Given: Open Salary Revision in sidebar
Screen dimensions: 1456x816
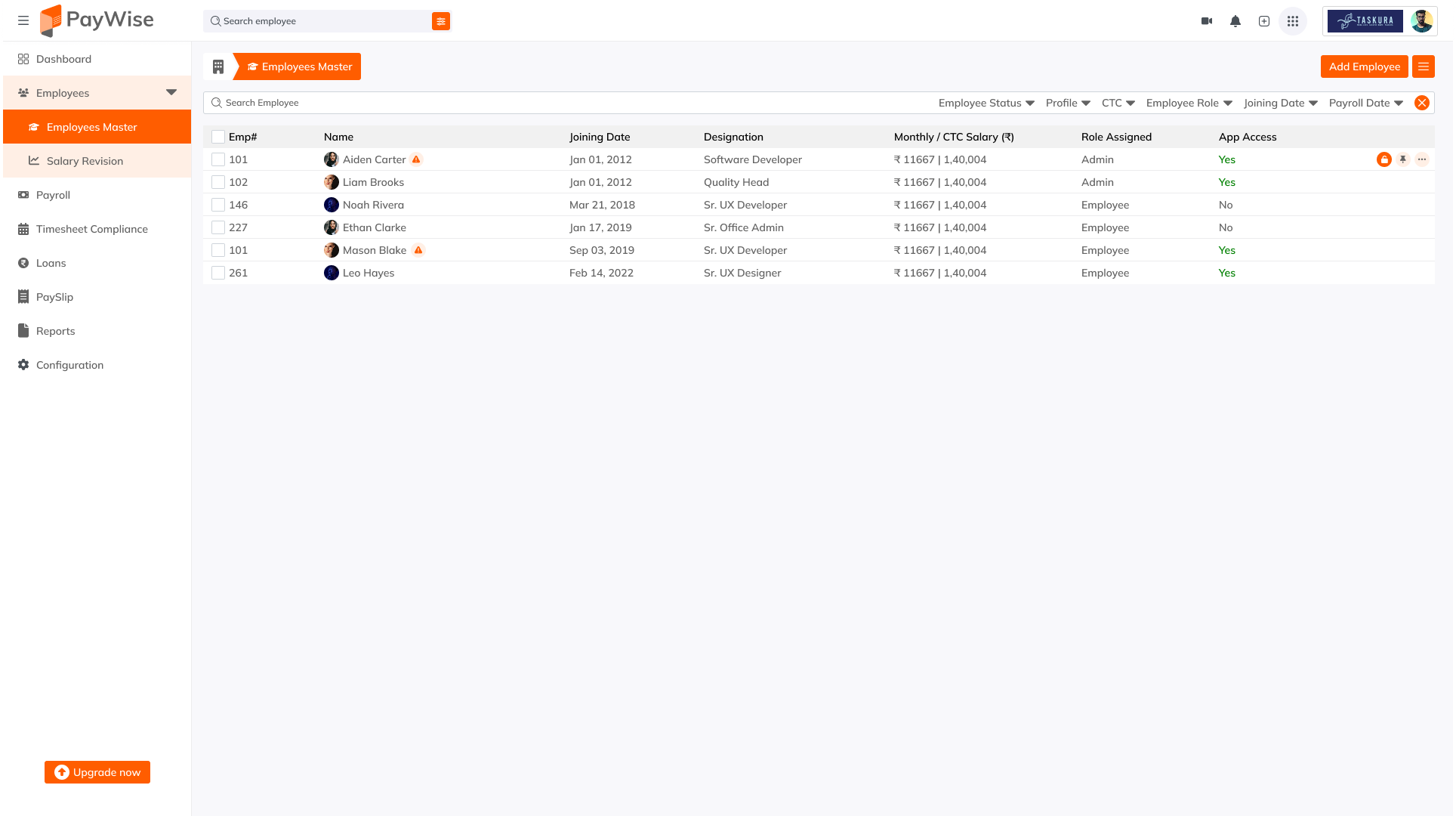Looking at the screenshot, I should tap(85, 161).
